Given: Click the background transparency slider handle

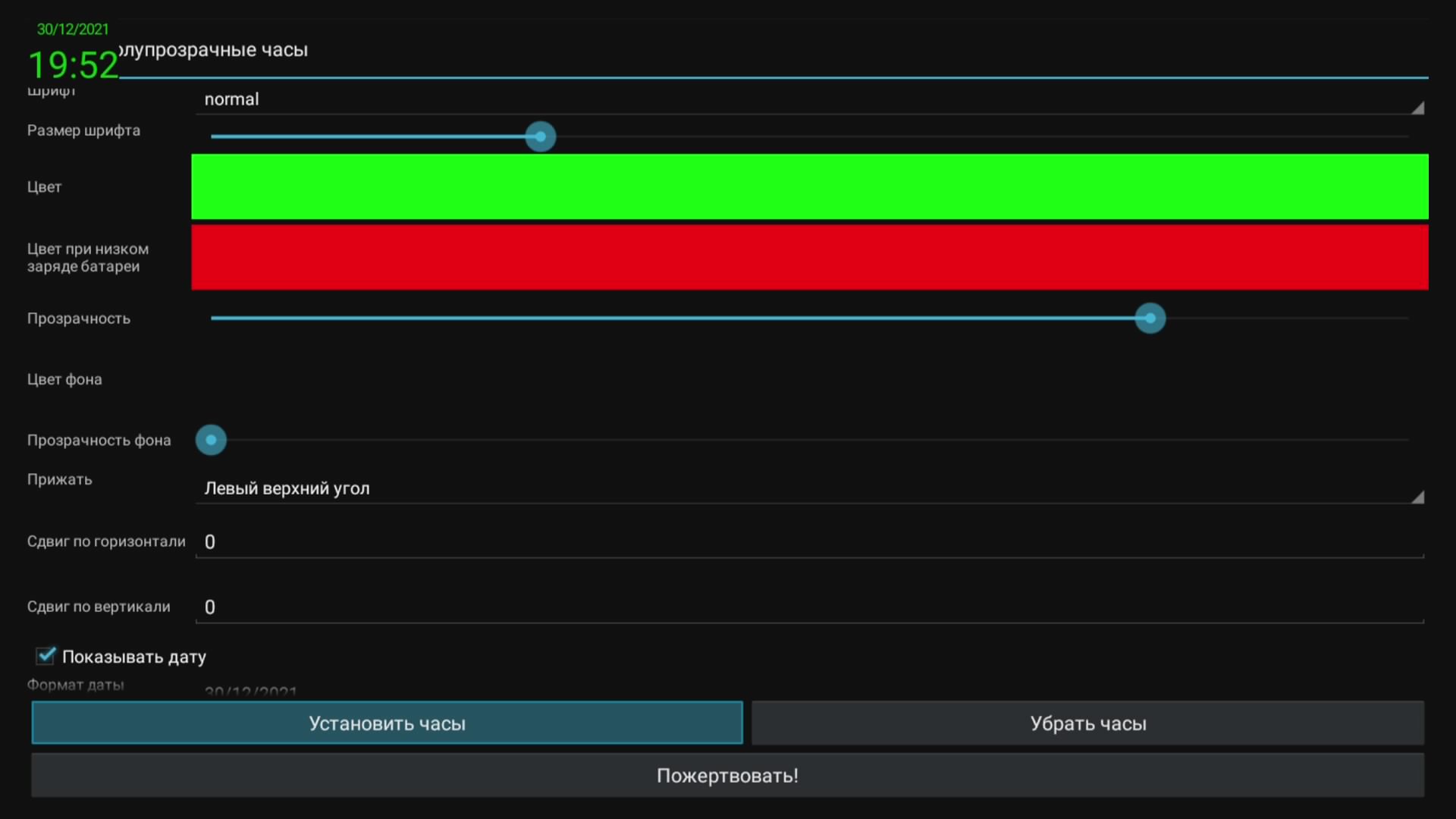Looking at the screenshot, I should pyautogui.click(x=211, y=440).
